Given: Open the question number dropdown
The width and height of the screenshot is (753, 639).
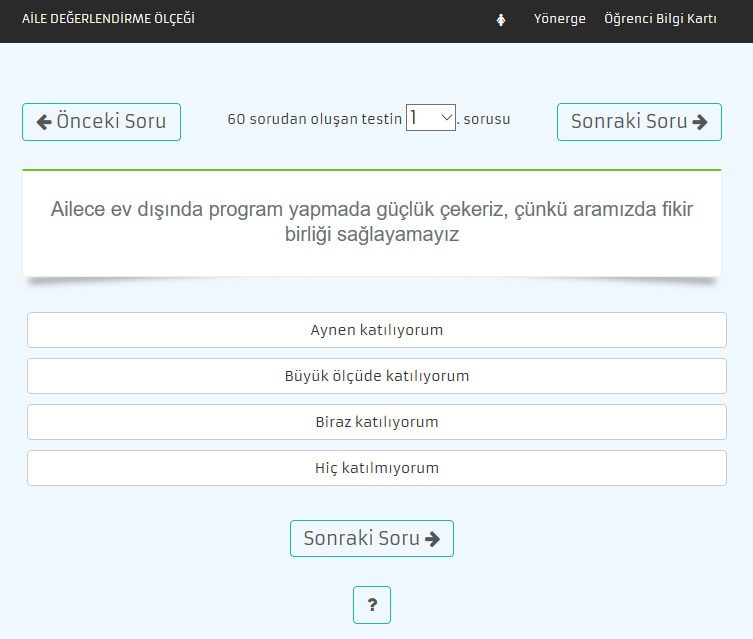Looking at the screenshot, I should coord(431,118).
